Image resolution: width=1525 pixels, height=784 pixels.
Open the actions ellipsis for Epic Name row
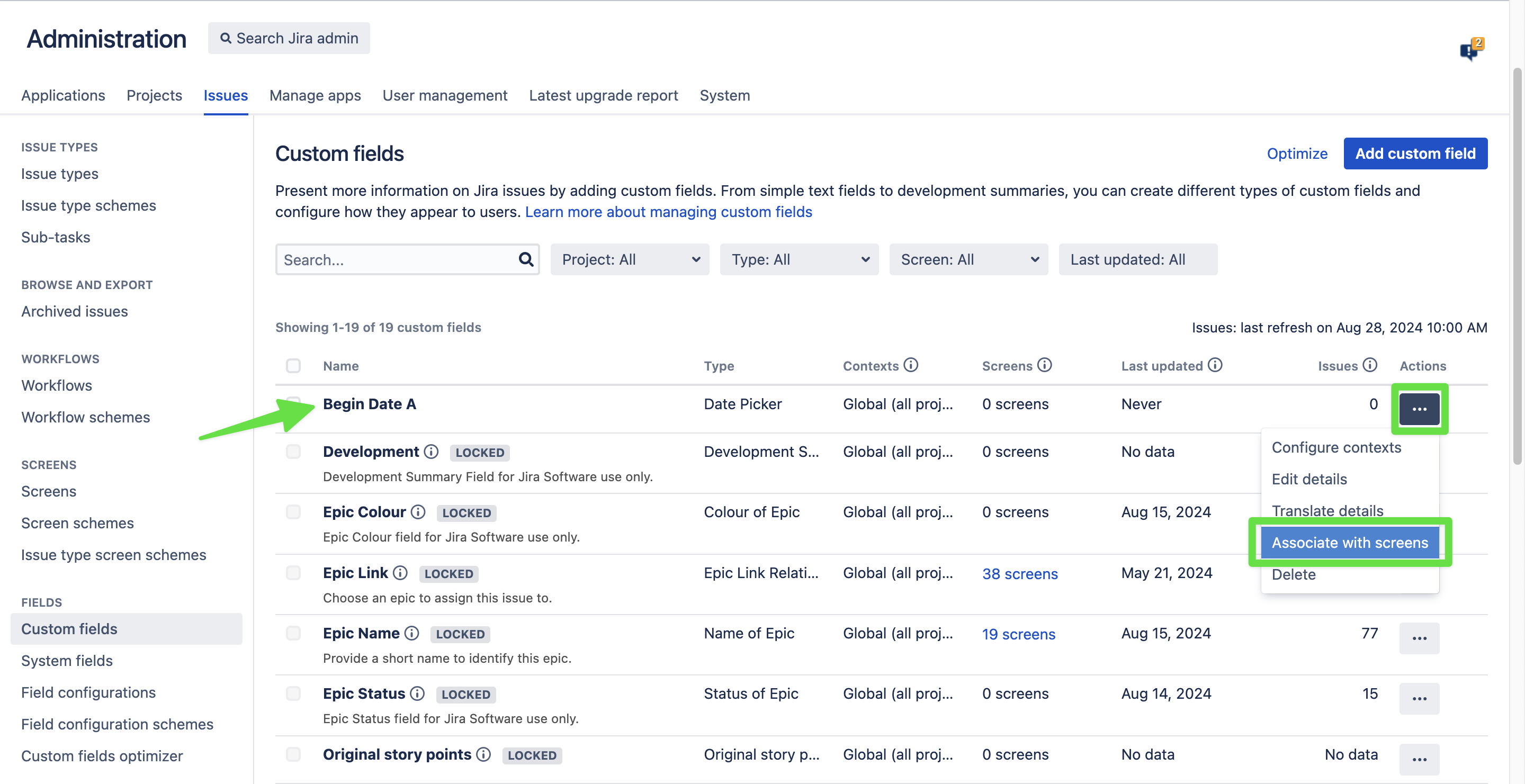(1419, 638)
